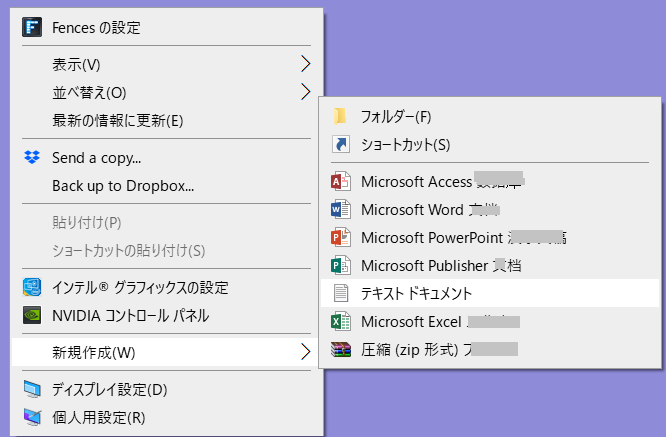Click the Intel graphics settings icon

coord(32,288)
